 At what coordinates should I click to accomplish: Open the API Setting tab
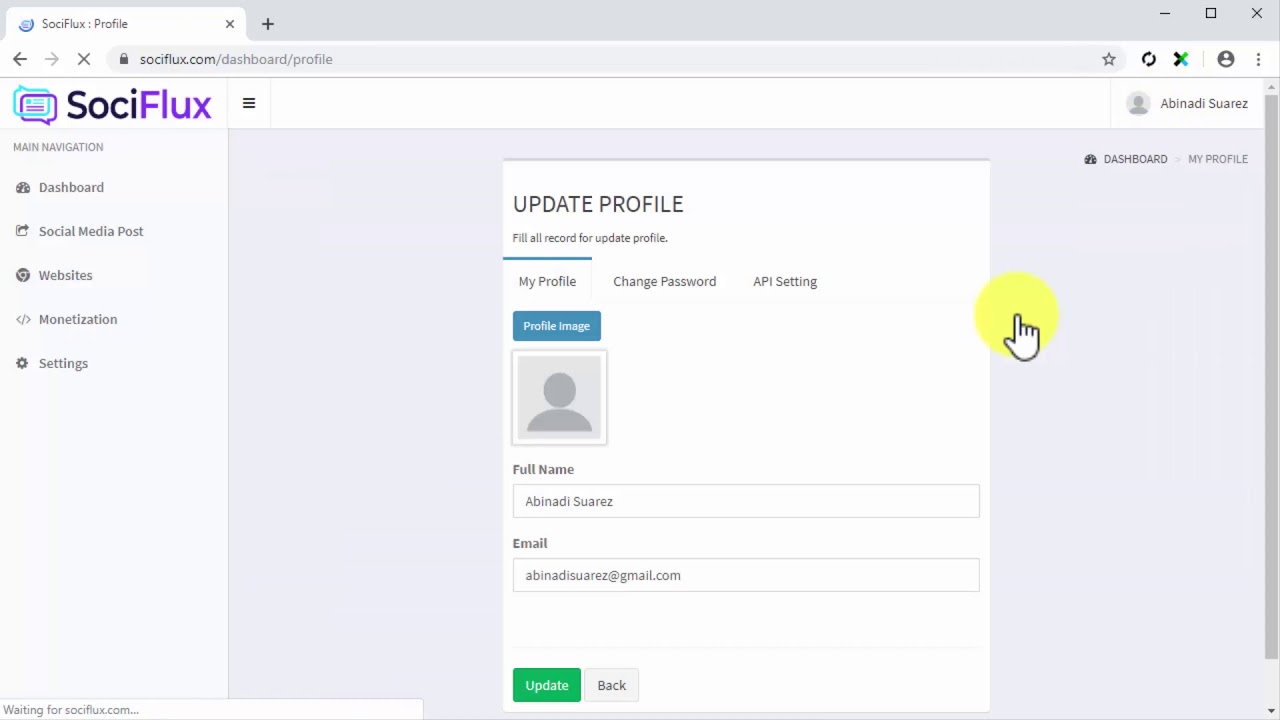[785, 281]
